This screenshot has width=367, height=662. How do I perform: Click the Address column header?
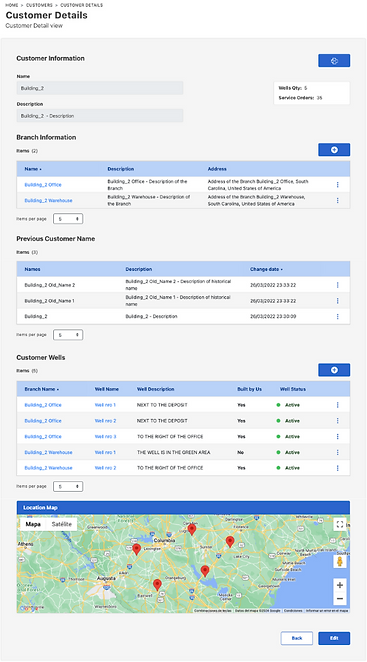tap(217, 169)
